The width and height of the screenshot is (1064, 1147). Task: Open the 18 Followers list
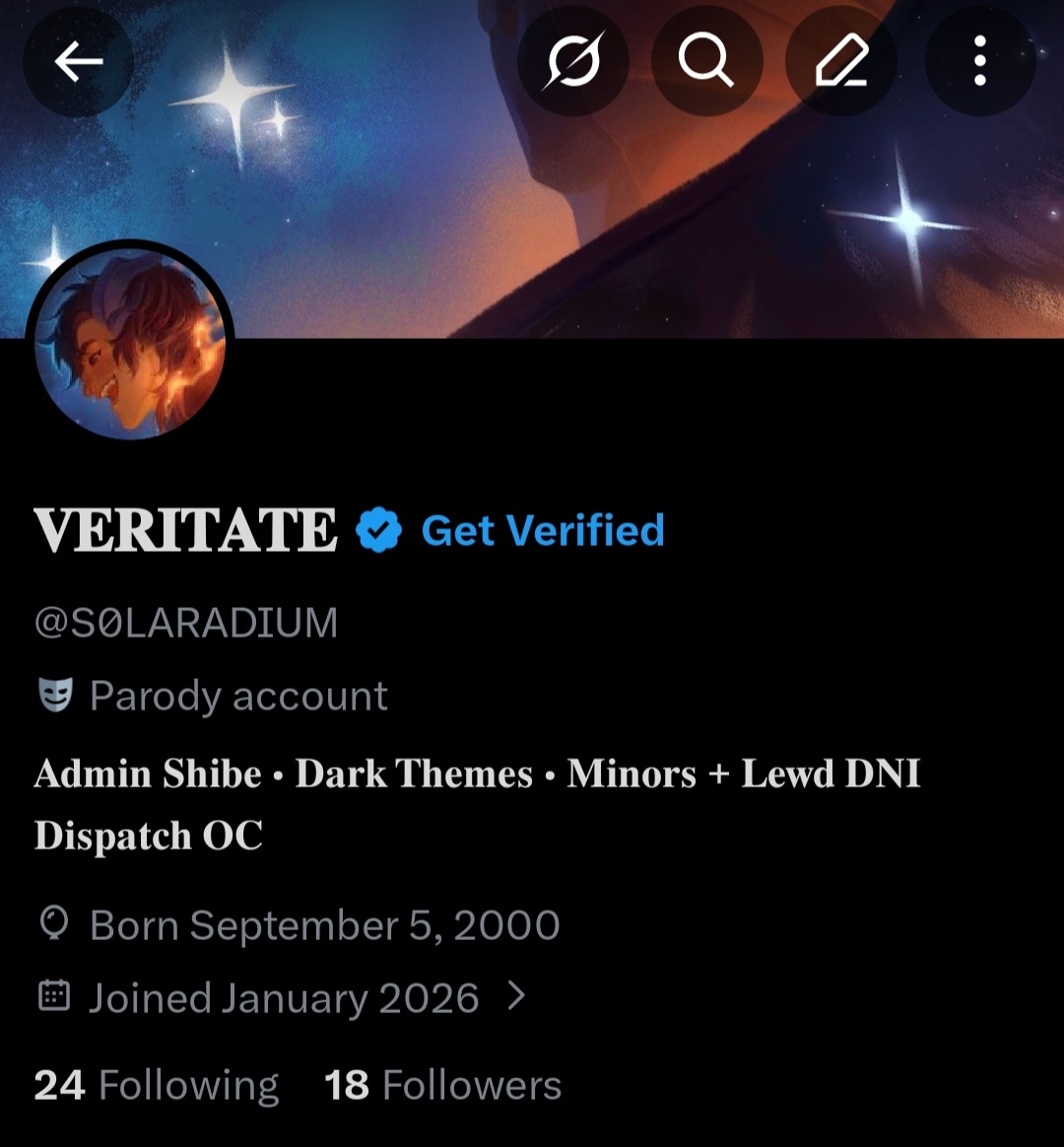(x=442, y=1086)
